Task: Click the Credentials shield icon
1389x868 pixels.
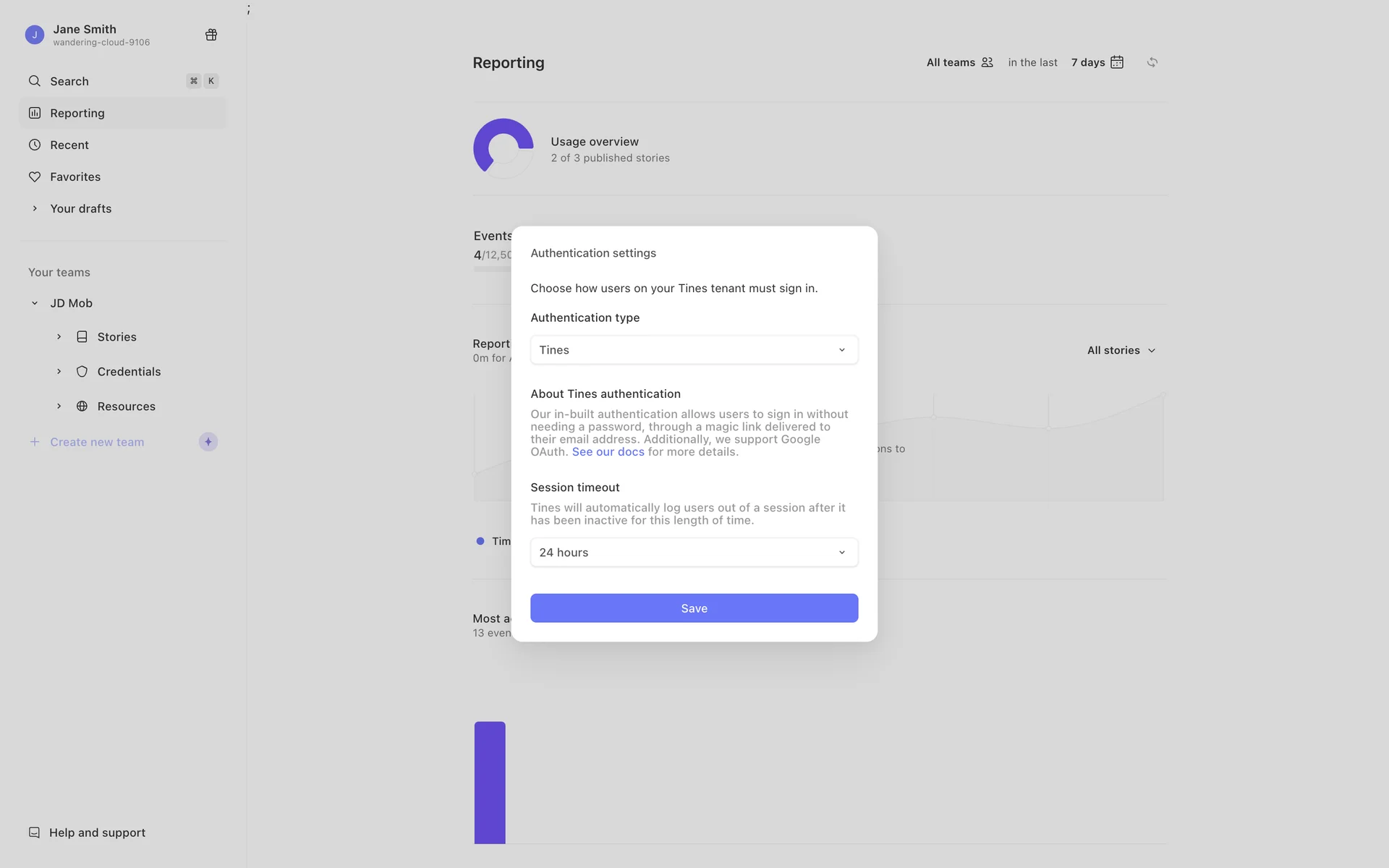Action: click(82, 372)
